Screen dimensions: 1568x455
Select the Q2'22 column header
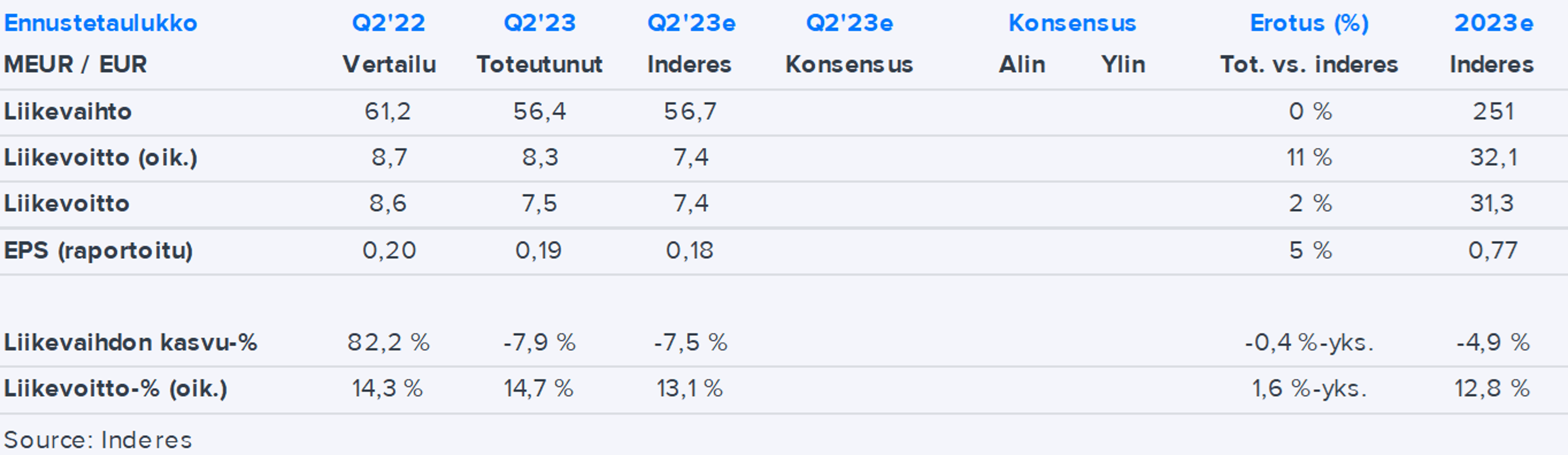388,23
